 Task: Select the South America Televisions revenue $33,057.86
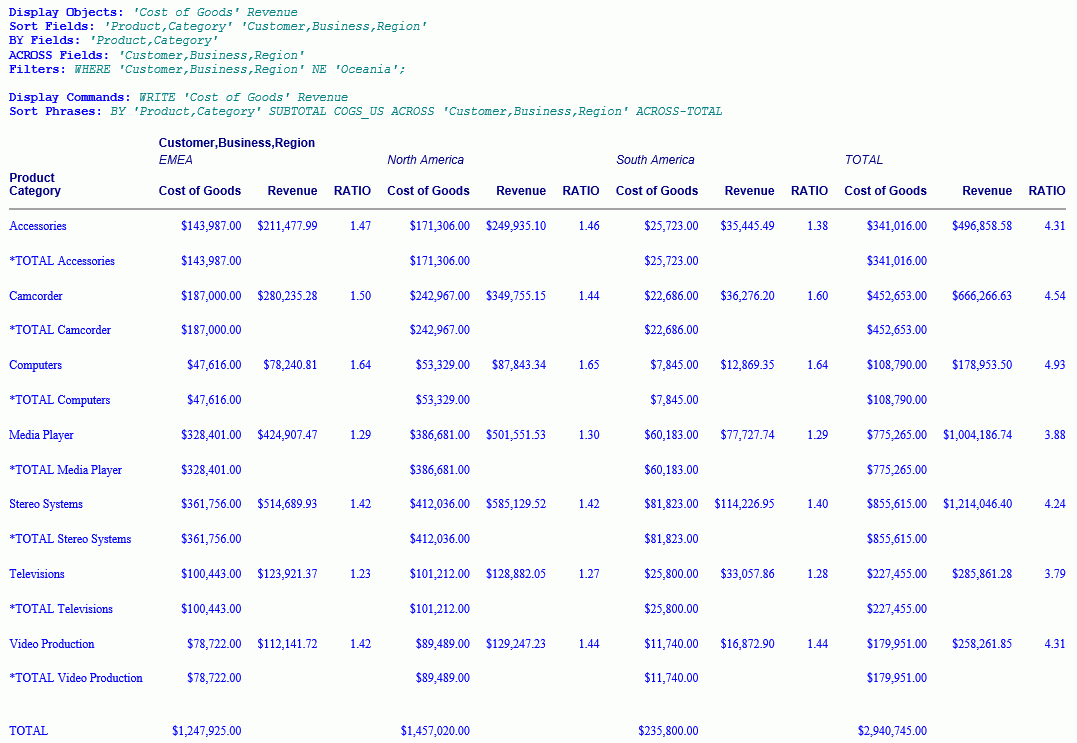click(x=747, y=574)
